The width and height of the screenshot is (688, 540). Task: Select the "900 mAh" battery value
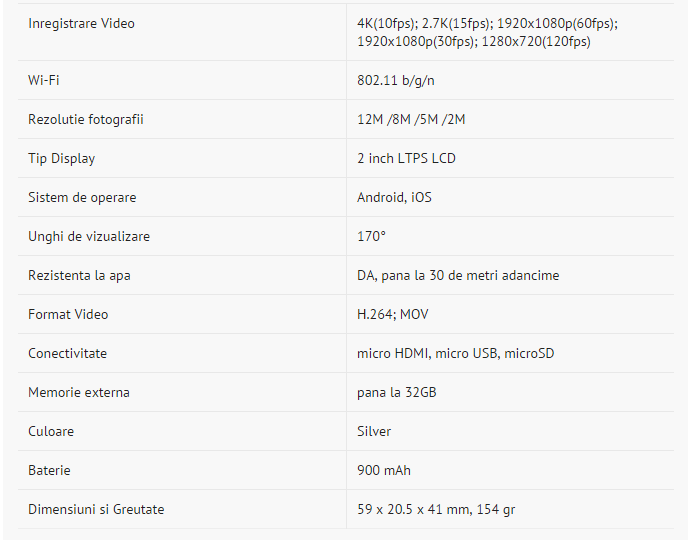(x=384, y=470)
